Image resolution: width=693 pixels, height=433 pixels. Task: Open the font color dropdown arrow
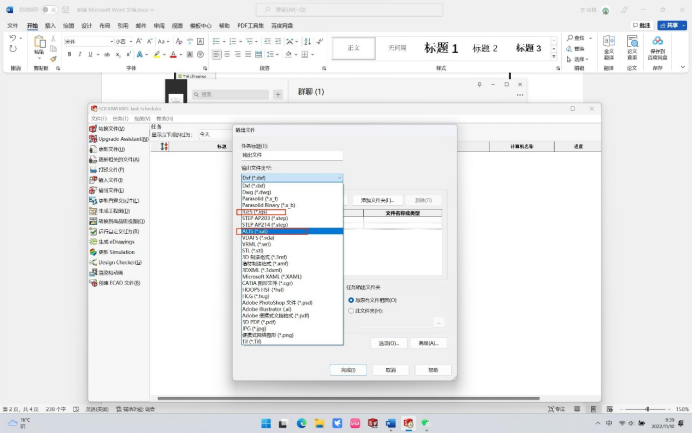pos(180,55)
